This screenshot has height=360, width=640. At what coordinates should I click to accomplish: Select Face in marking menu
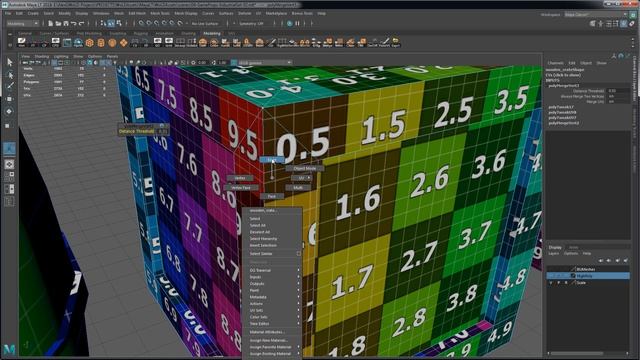tap(272, 196)
